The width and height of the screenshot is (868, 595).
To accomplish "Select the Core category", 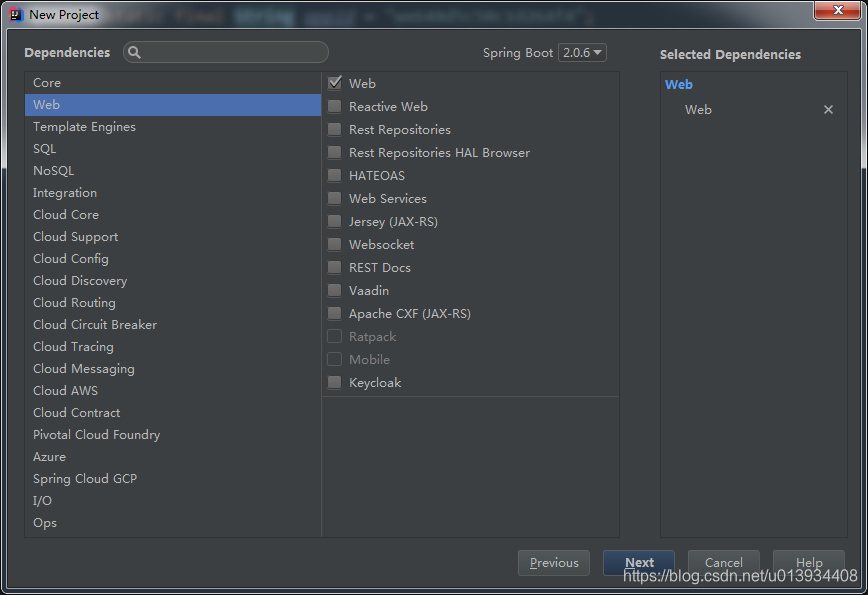I will [x=173, y=82].
